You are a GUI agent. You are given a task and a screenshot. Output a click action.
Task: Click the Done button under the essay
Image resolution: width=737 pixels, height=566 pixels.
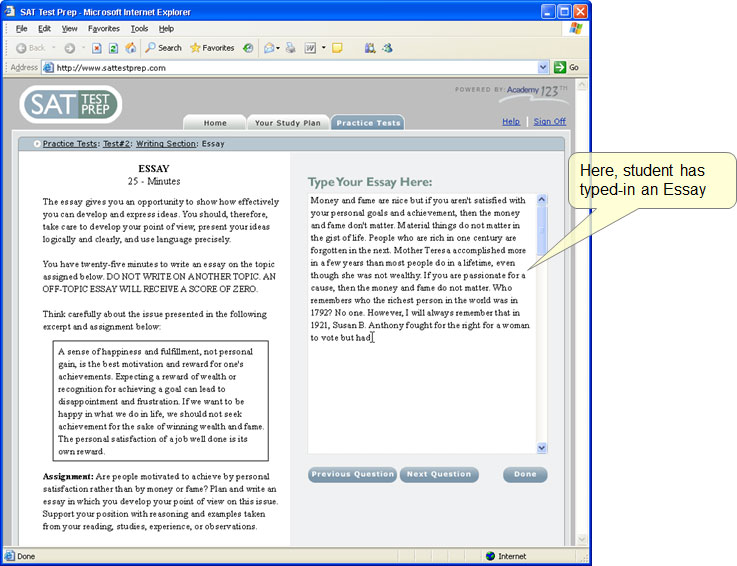click(525, 474)
